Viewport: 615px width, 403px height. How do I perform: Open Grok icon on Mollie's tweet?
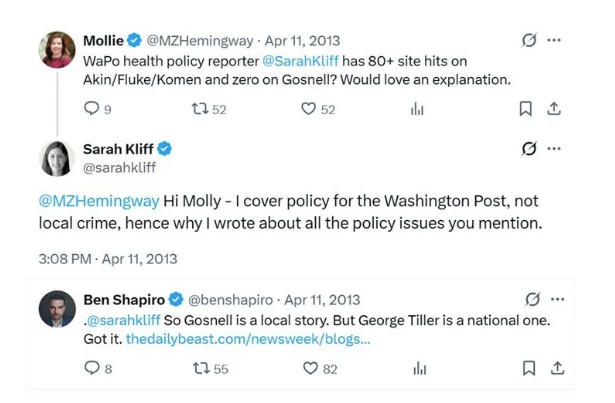530,41
